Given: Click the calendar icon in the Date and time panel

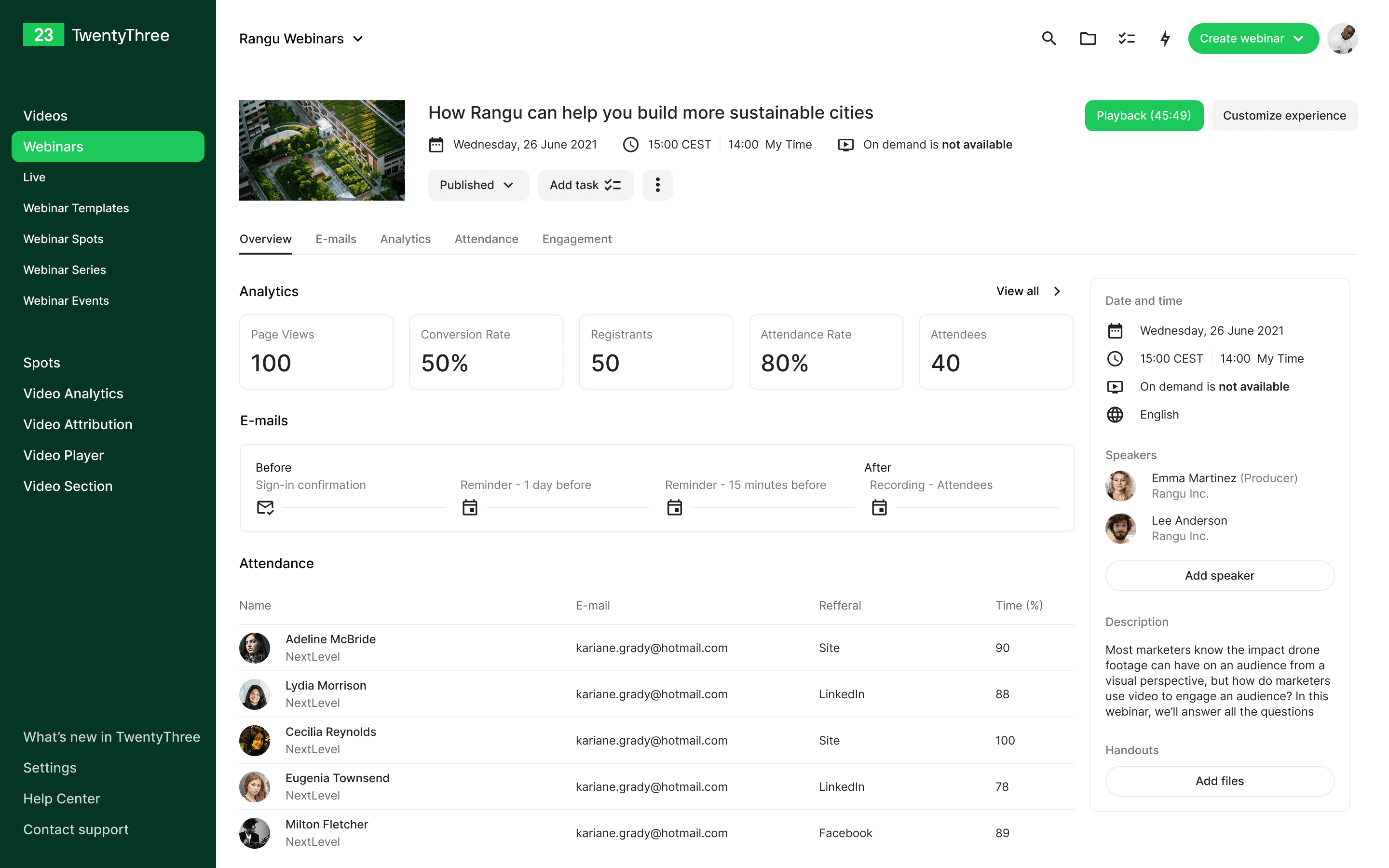Looking at the screenshot, I should click(x=1115, y=331).
